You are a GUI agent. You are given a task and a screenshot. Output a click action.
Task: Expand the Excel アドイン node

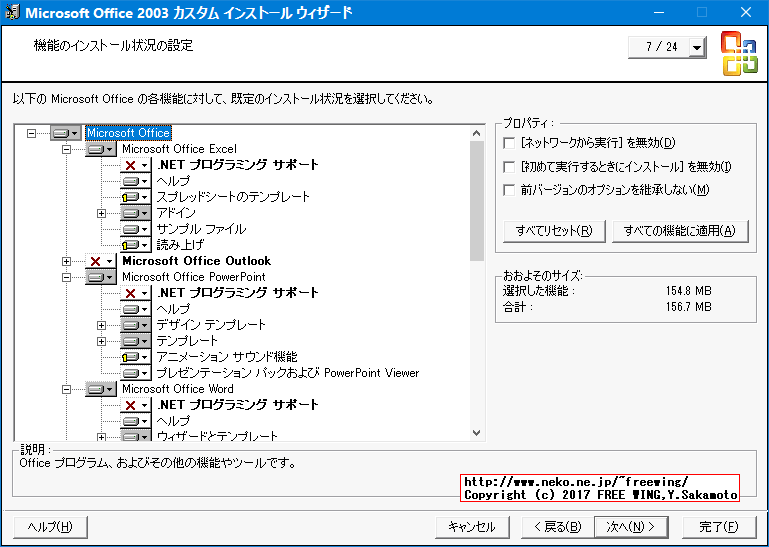click(x=101, y=213)
